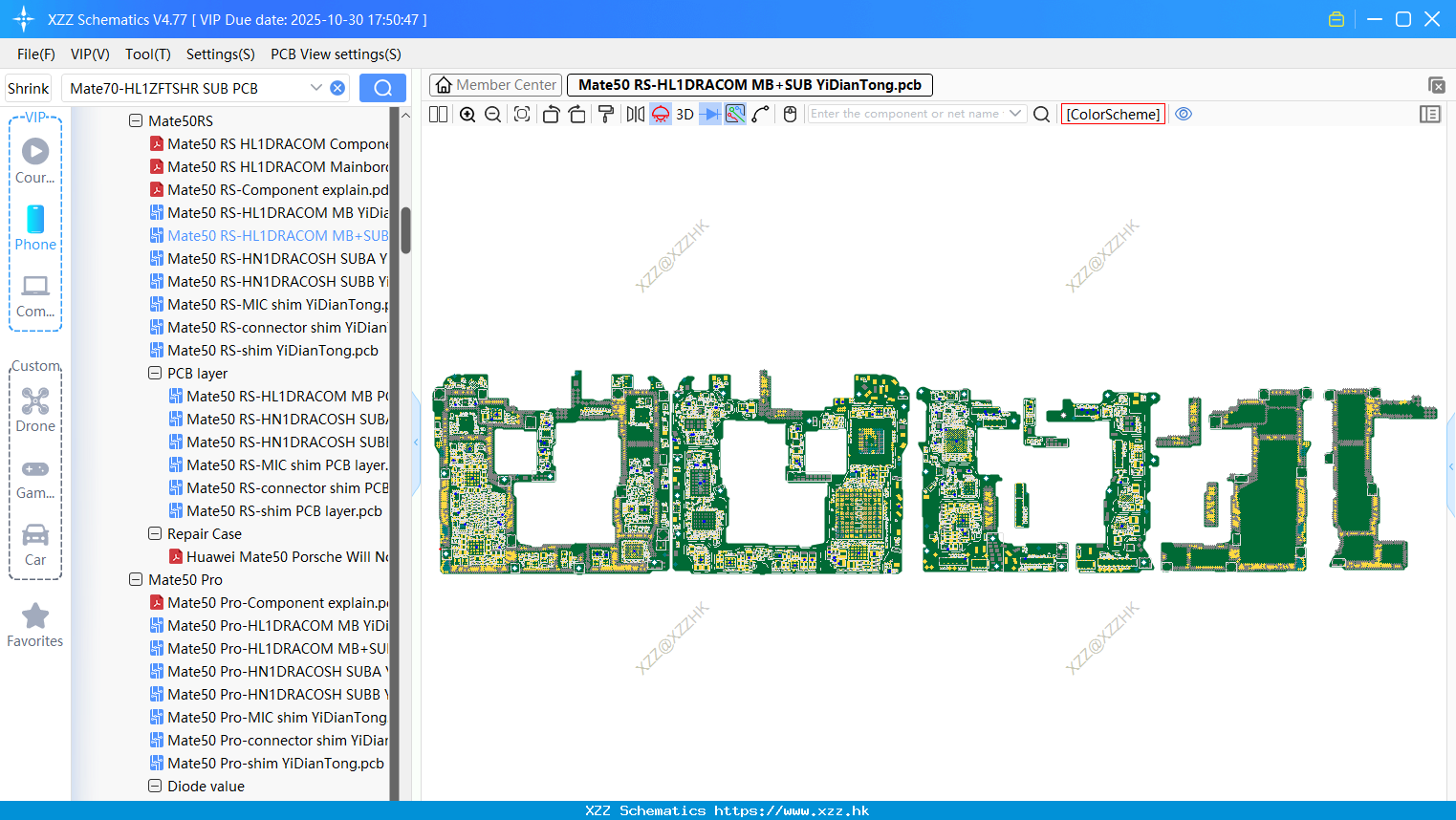Open the Courses category
Screen dimensions: 1456x820
coord(35,162)
